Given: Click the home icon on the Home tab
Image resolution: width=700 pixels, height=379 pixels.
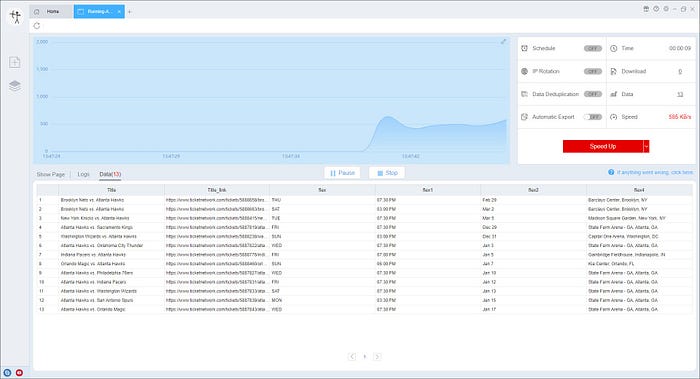Looking at the screenshot, I should (37, 12).
